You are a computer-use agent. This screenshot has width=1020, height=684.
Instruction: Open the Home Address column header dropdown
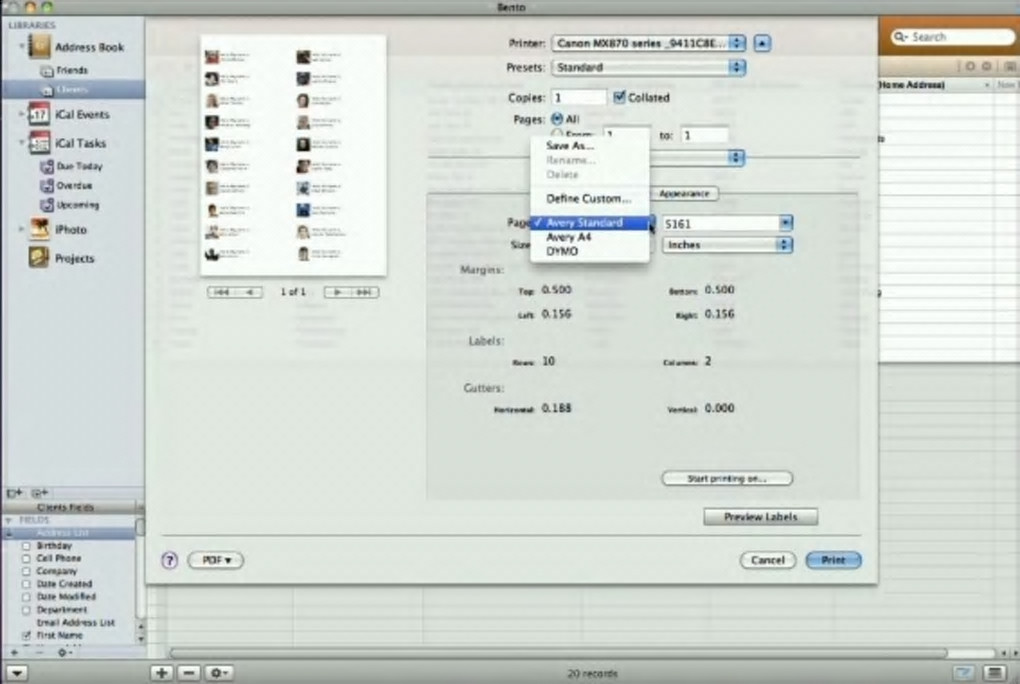click(987, 85)
